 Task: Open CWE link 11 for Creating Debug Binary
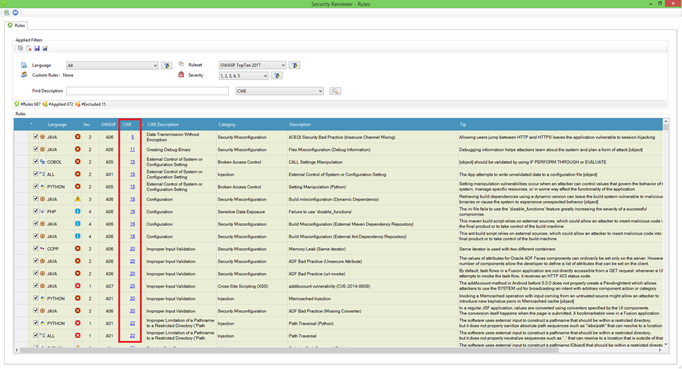pos(132,149)
